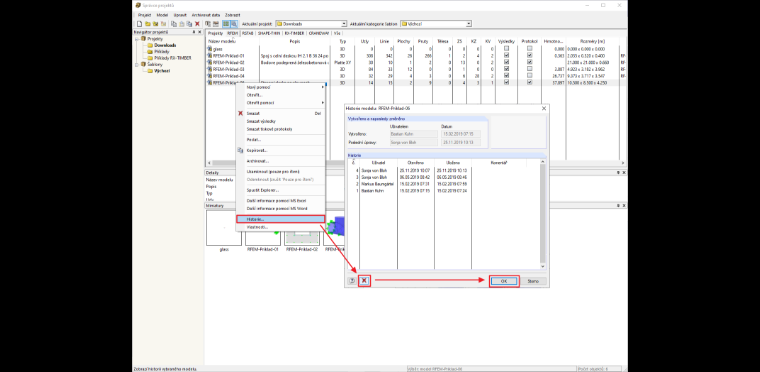This screenshot has width=760, height=372.
Task: Close the Navigátor projektů panel
Action: tap(200, 32)
